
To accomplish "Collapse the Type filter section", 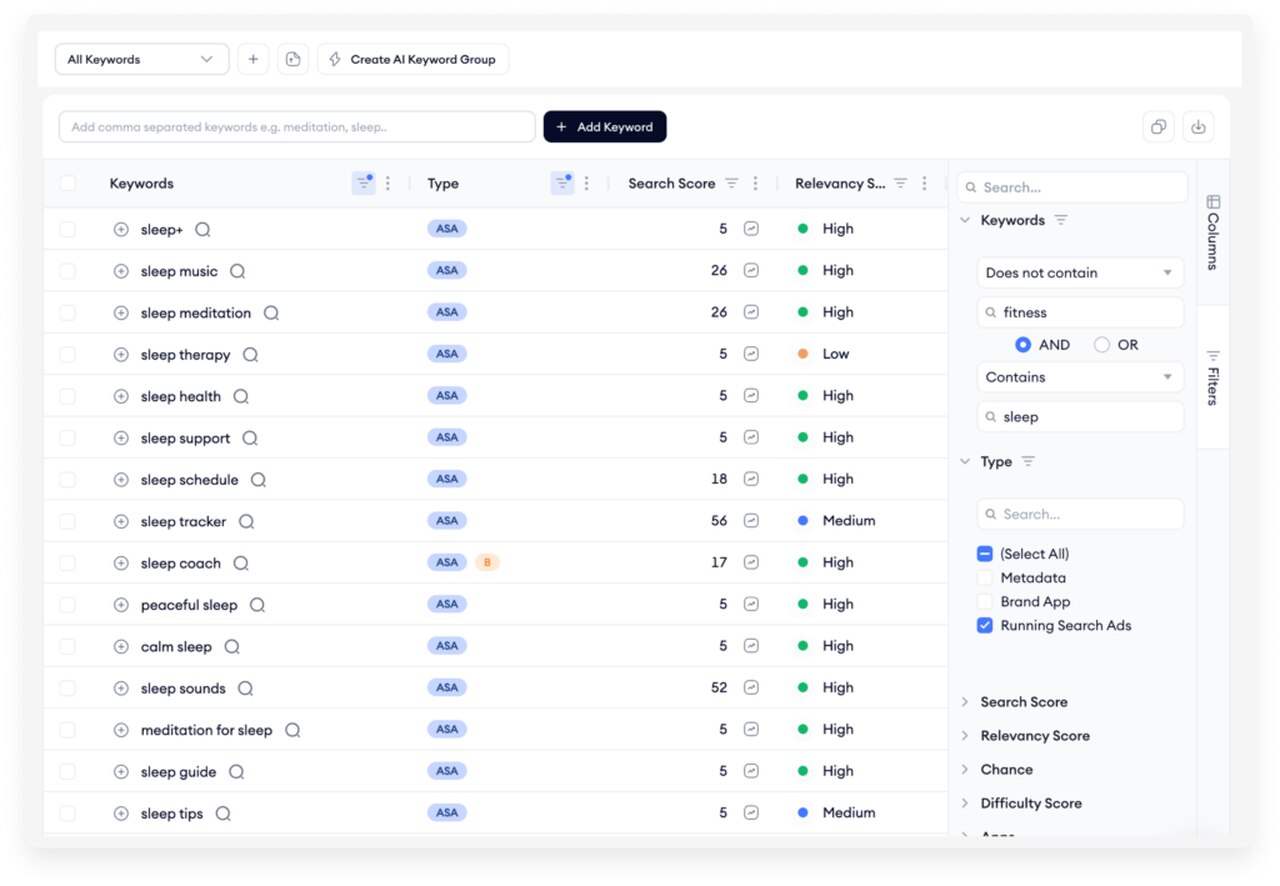I will 965,461.
